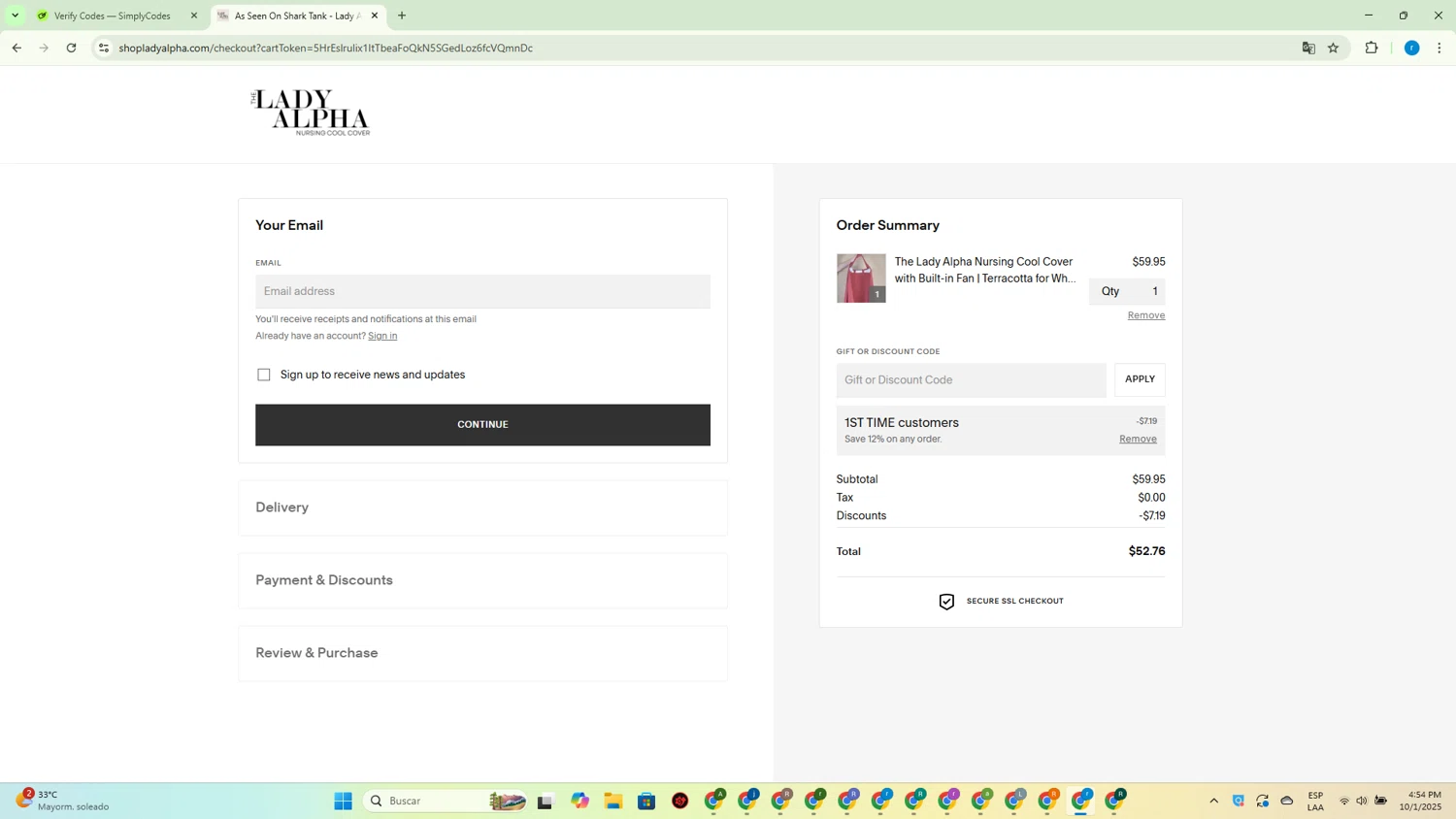Viewport: 1456px width, 819px height.
Task: Show hidden system tray icons
Action: click(1213, 801)
